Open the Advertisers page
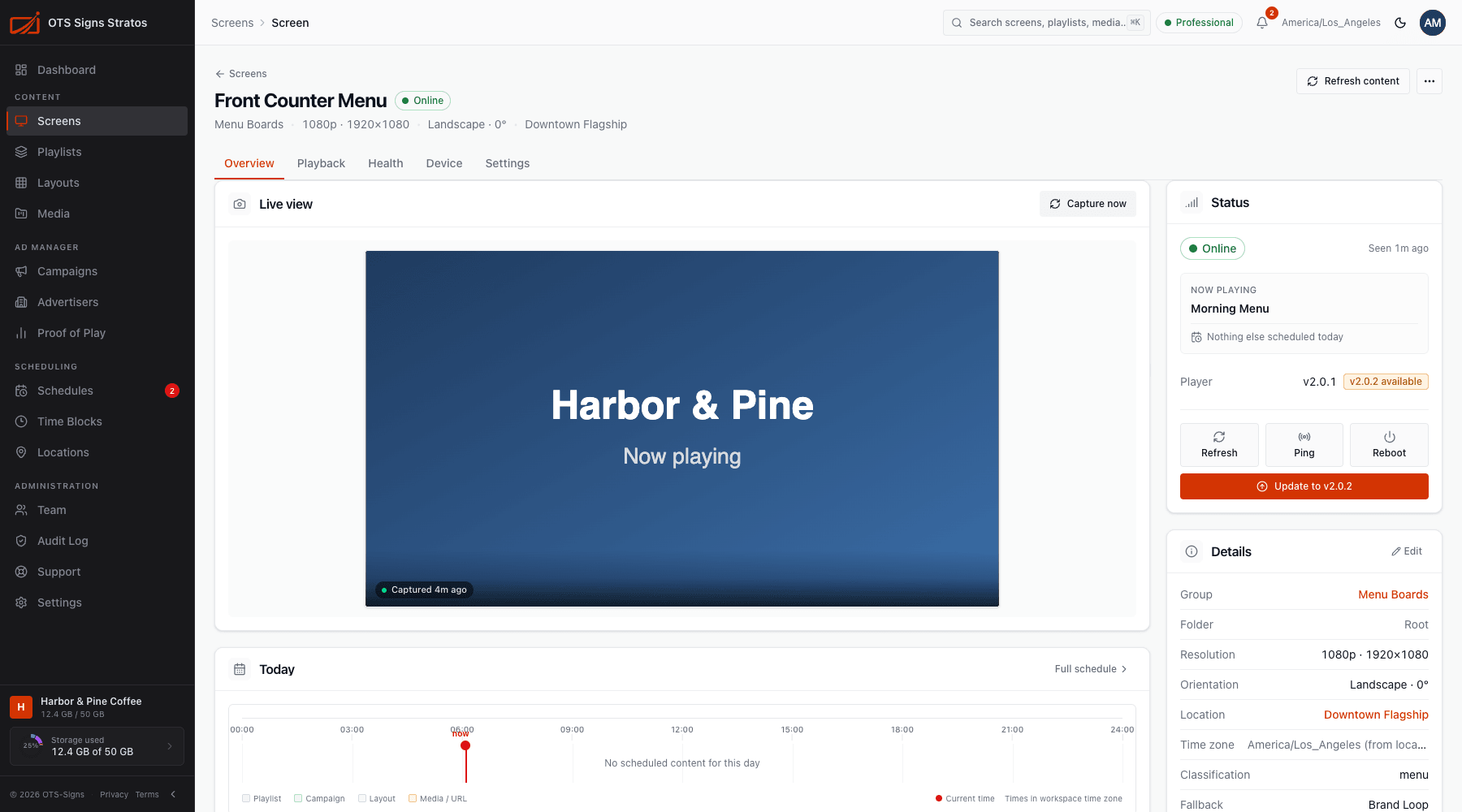Image resolution: width=1462 pixels, height=812 pixels. point(97,302)
